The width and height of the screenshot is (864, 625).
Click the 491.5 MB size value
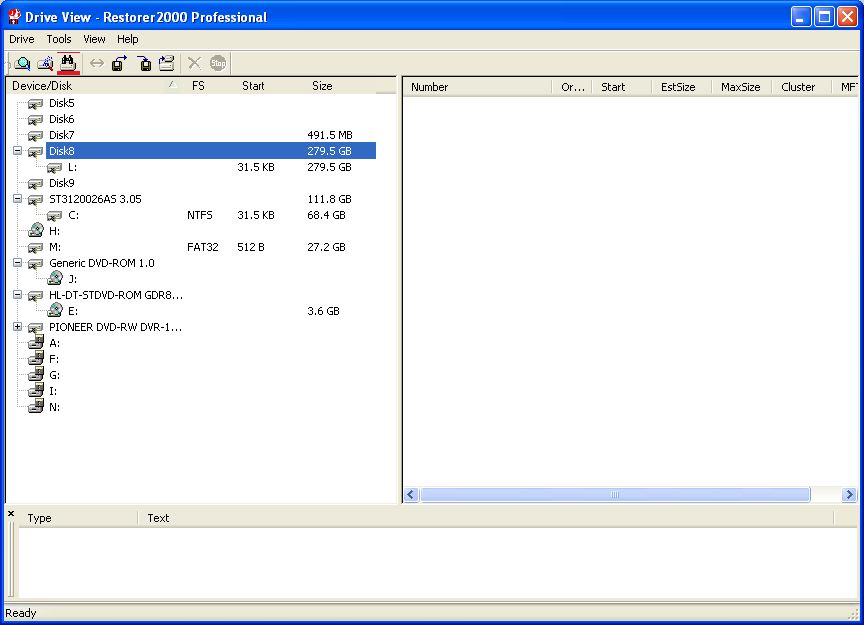point(330,135)
